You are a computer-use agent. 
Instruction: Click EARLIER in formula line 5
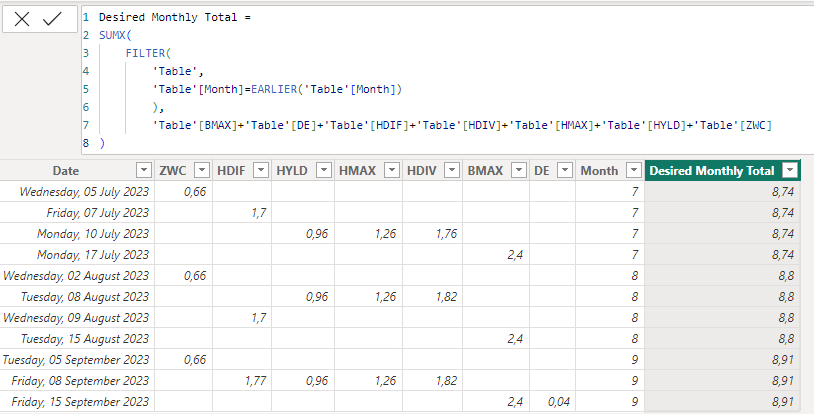click(274, 89)
